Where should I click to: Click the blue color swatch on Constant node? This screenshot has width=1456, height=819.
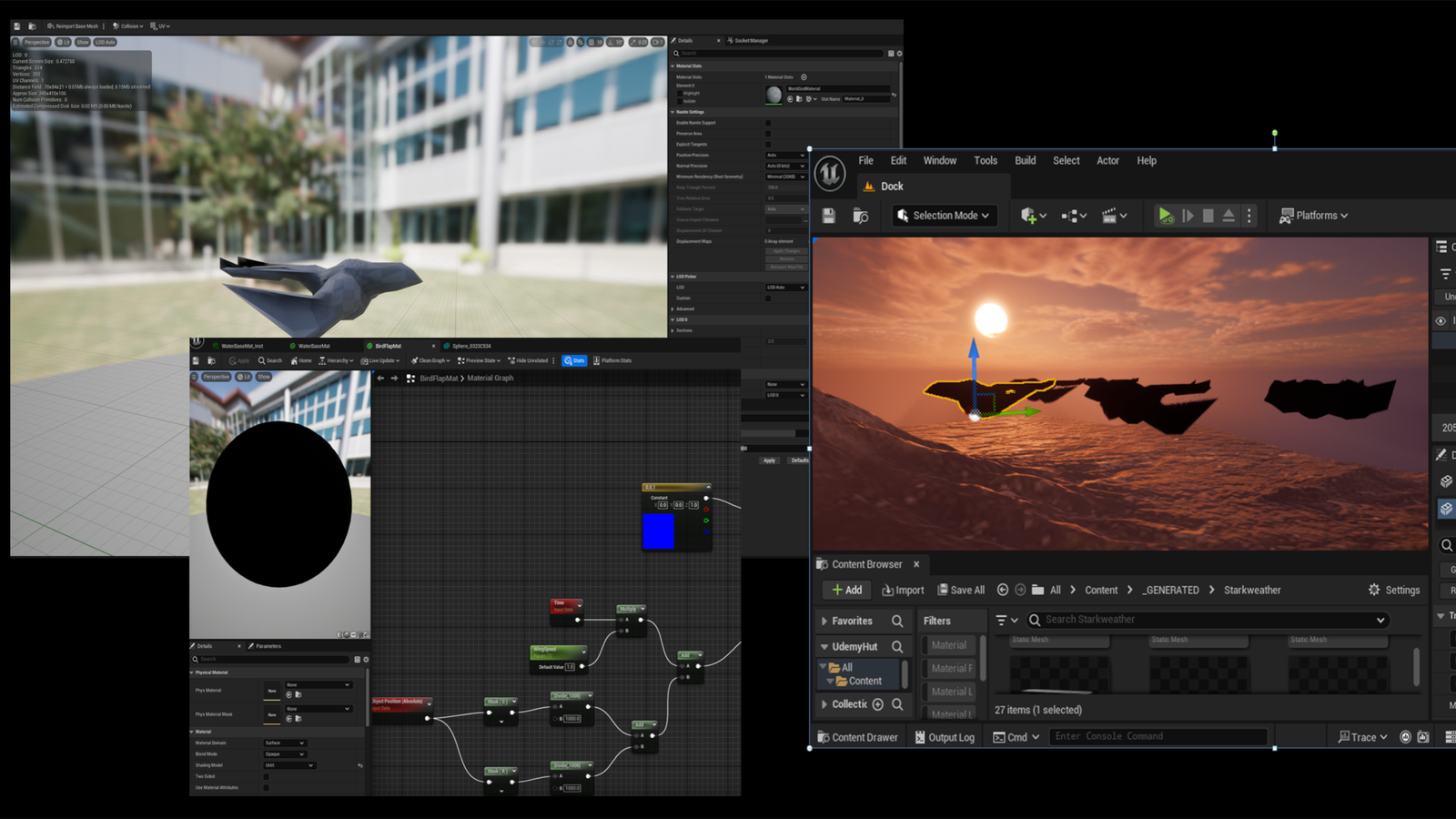(658, 531)
